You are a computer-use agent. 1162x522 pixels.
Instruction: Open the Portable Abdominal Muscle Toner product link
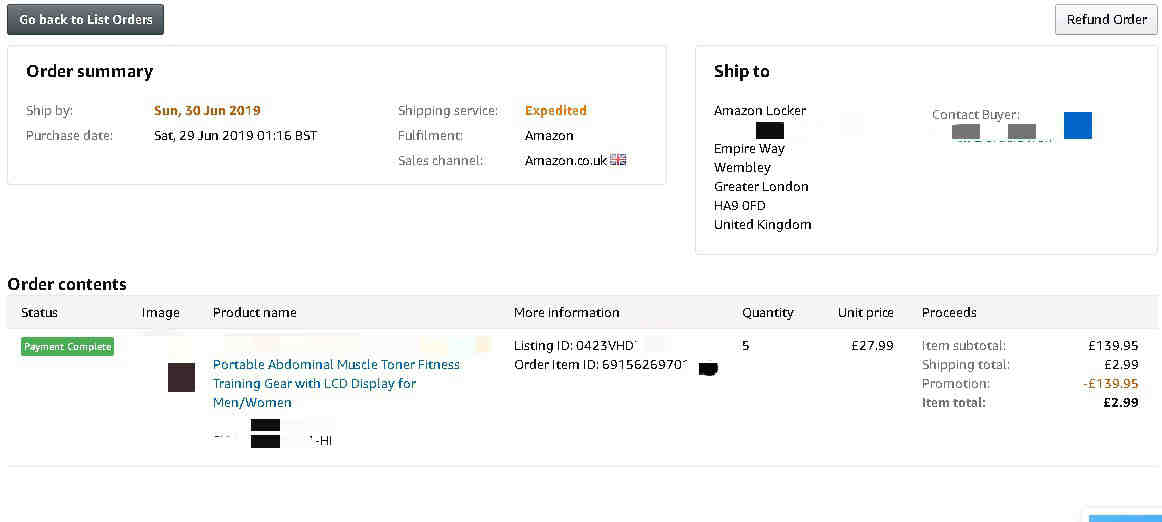pos(336,383)
